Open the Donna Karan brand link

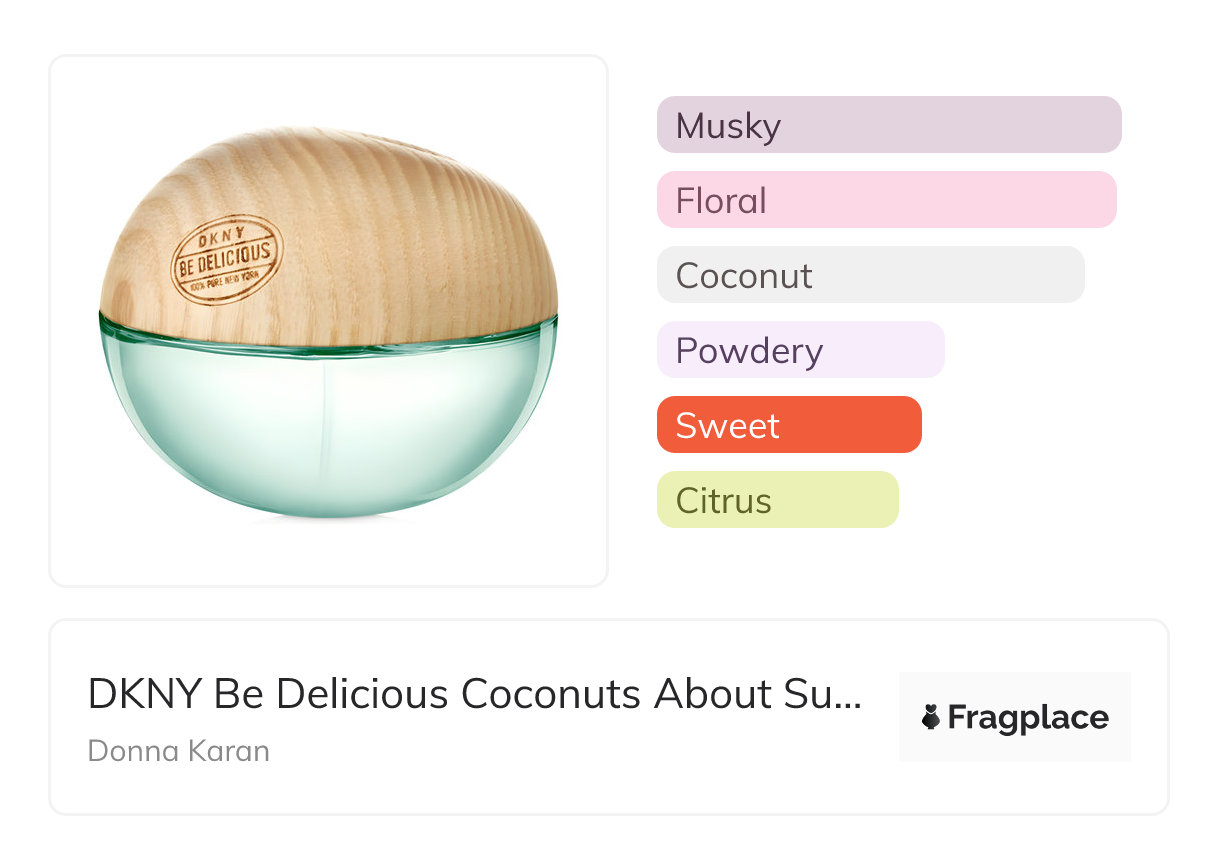179,751
